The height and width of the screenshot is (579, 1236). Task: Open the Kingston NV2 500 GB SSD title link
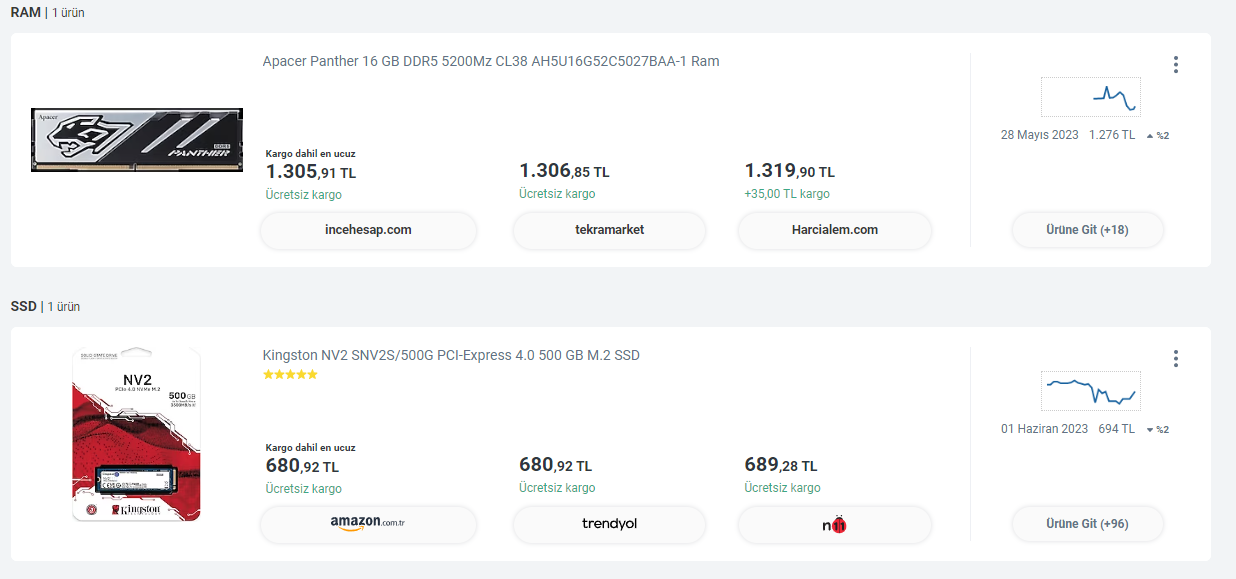[x=450, y=355]
